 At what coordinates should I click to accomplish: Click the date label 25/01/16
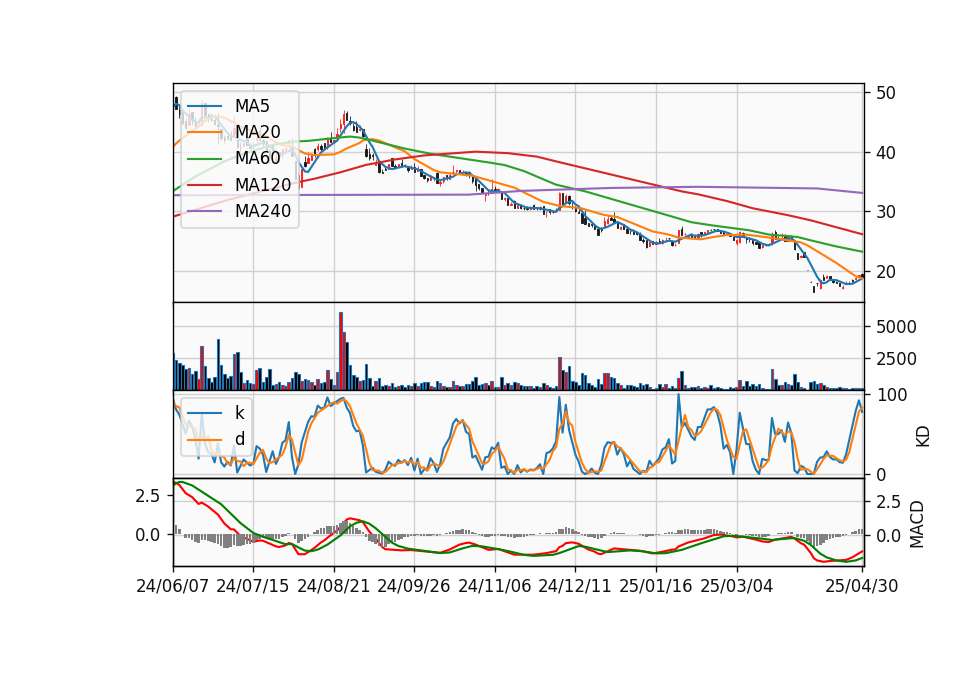pos(656,586)
